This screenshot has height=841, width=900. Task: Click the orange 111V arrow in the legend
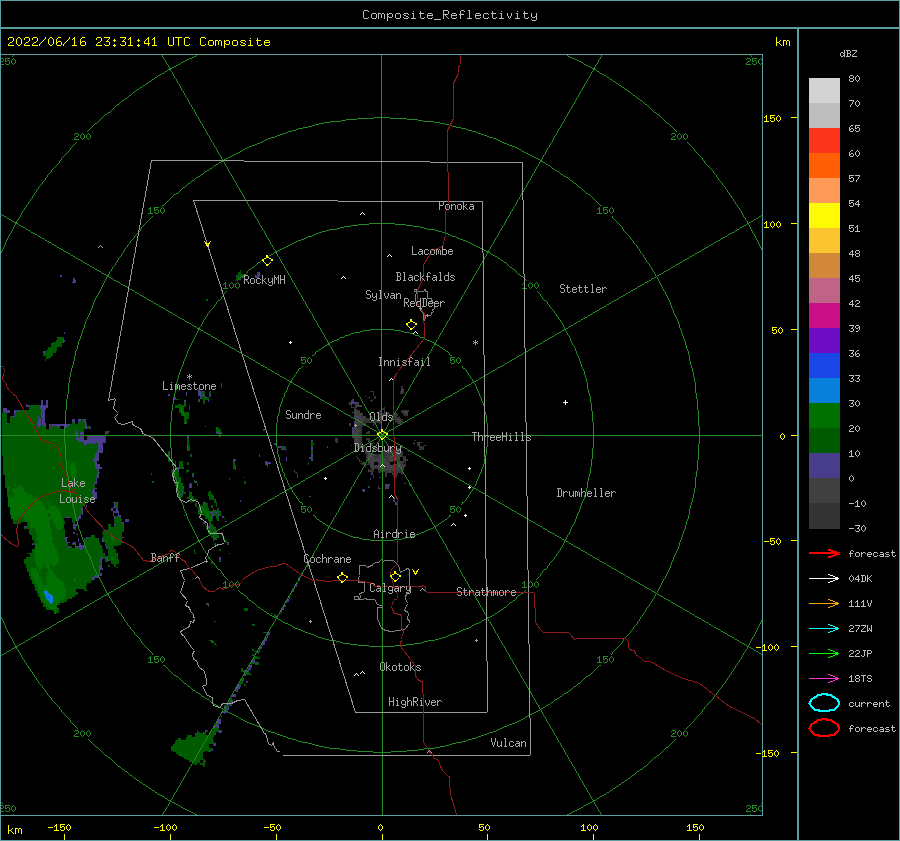824,603
